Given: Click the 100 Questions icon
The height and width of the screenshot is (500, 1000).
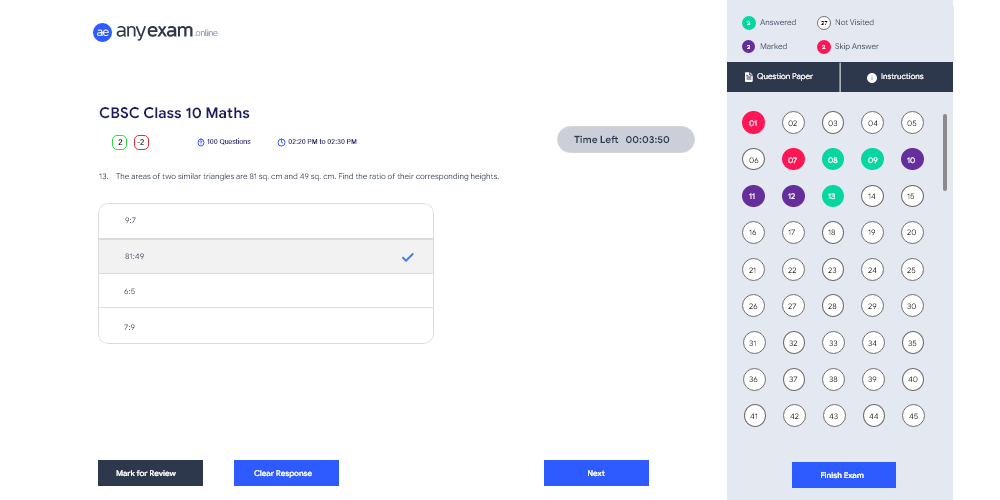Looking at the screenshot, I should (x=200, y=142).
